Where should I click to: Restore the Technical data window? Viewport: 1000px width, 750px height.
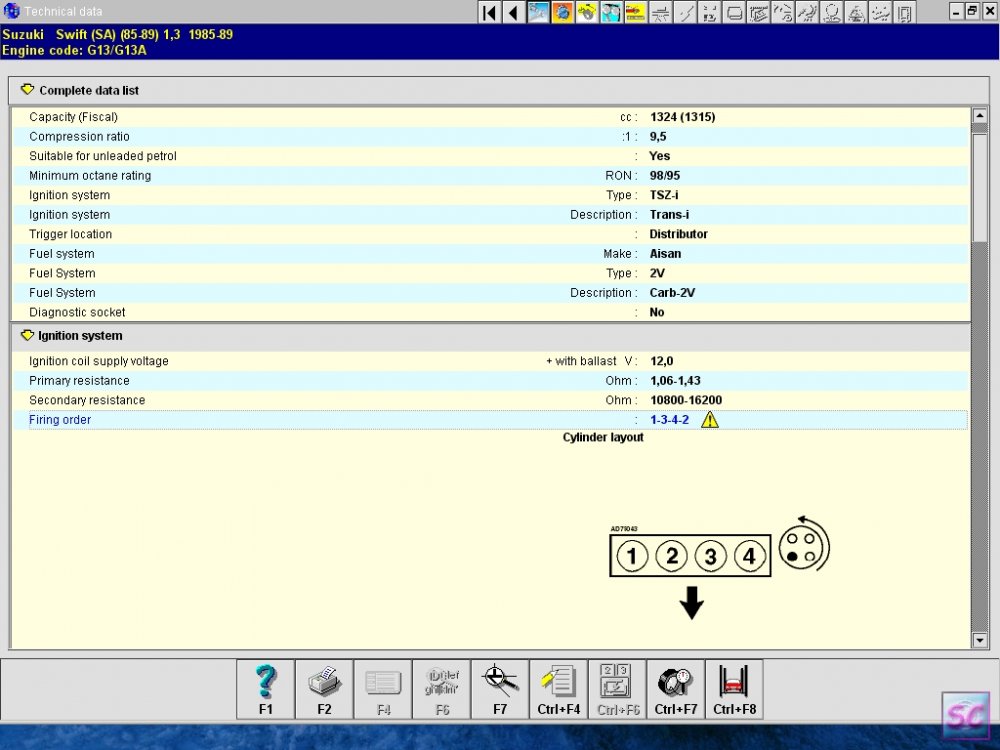972,11
